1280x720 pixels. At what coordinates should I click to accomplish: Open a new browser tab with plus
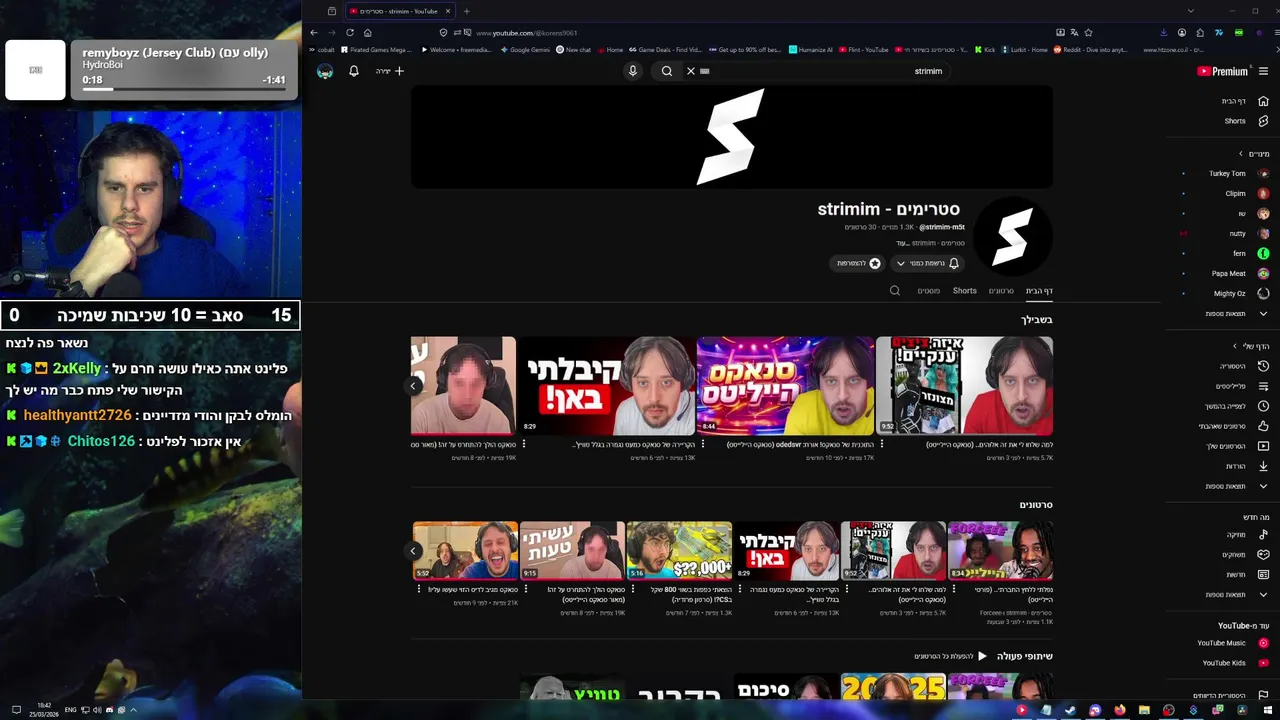(466, 11)
